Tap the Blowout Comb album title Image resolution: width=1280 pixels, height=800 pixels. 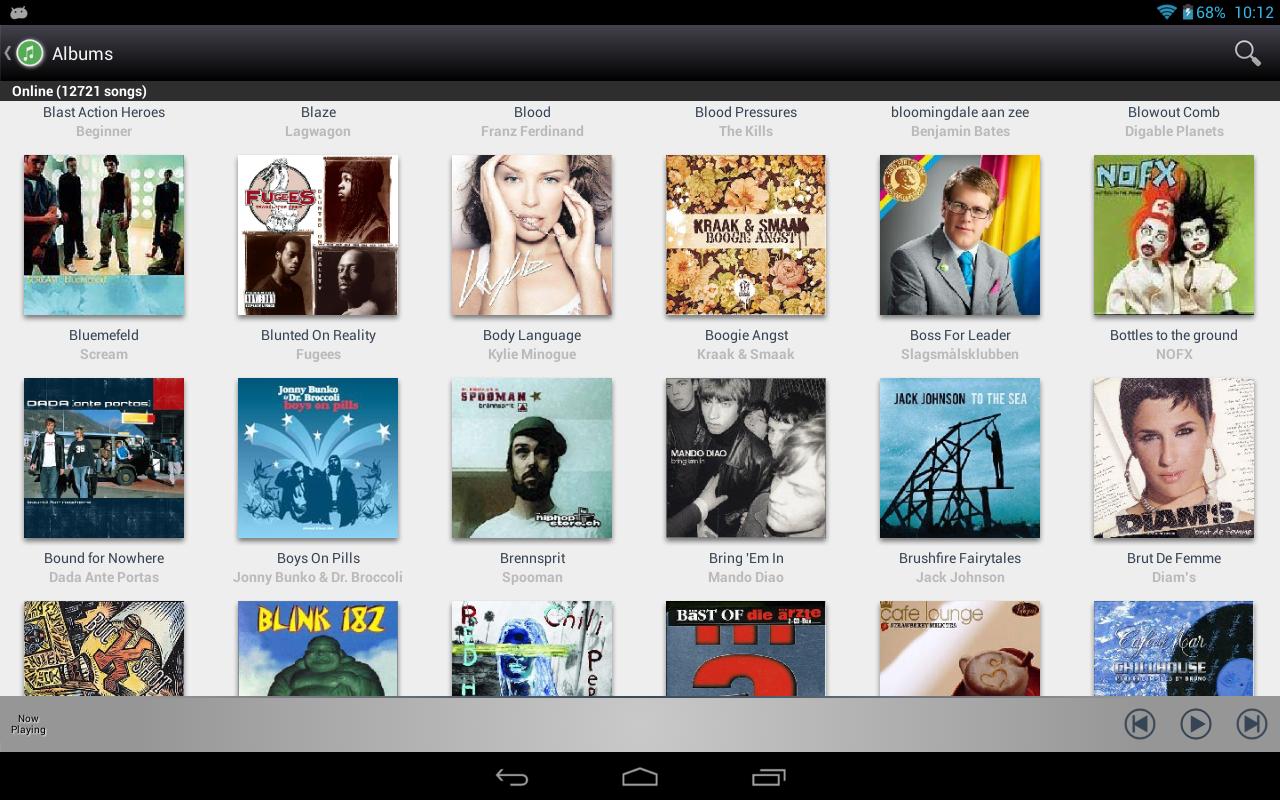point(1174,112)
